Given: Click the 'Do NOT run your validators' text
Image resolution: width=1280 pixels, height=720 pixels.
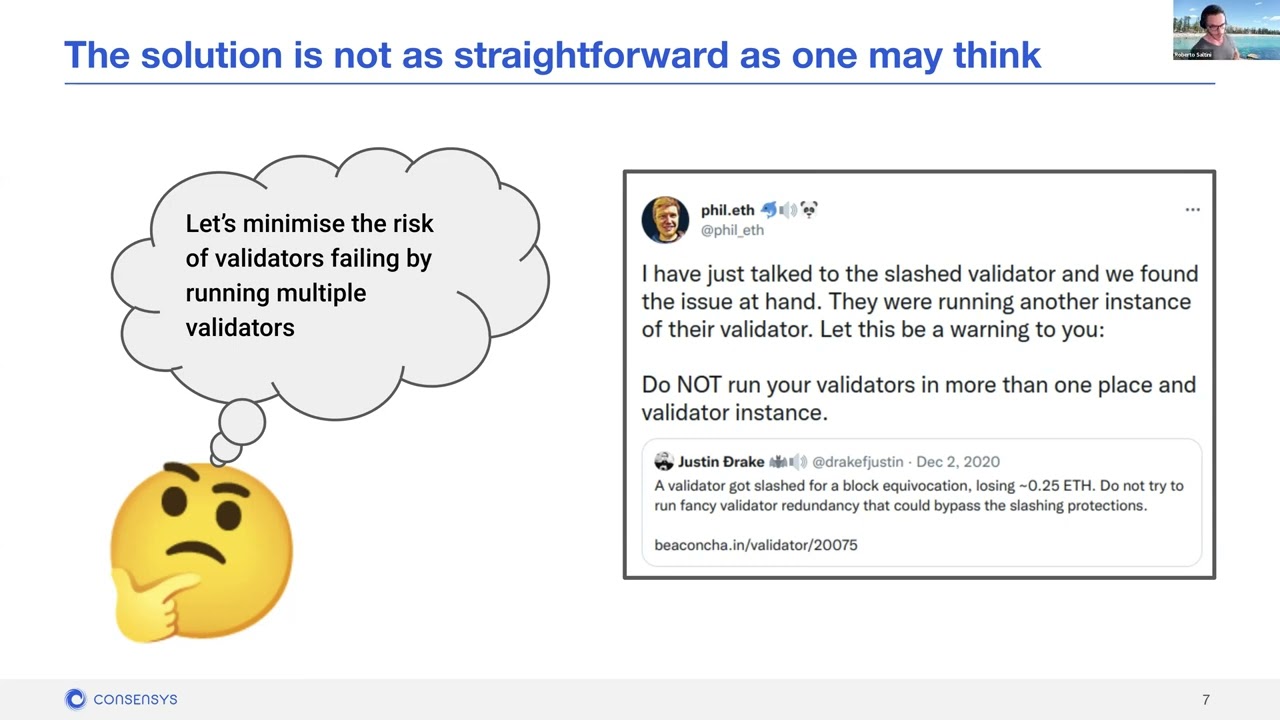Looking at the screenshot, I should pyautogui.click(x=918, y=398).
